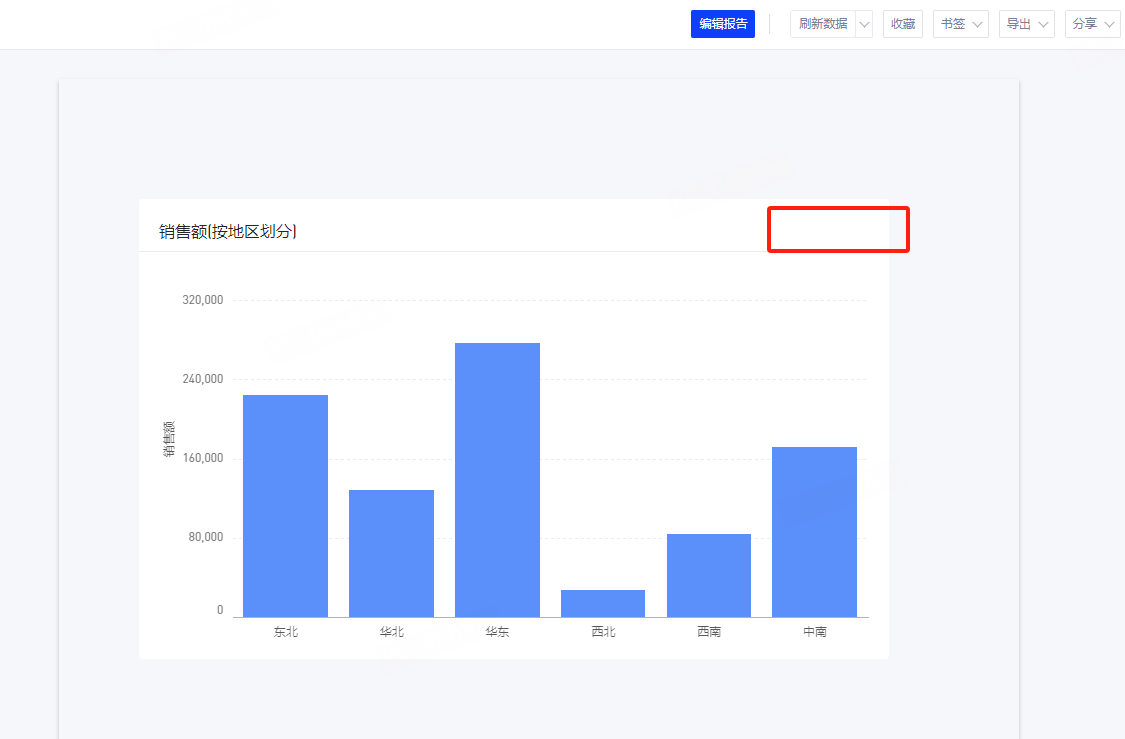This screenshot has width=1125, height=739.
Task: Select the 东北 bar in the chart
Action: tap(285, 505)
